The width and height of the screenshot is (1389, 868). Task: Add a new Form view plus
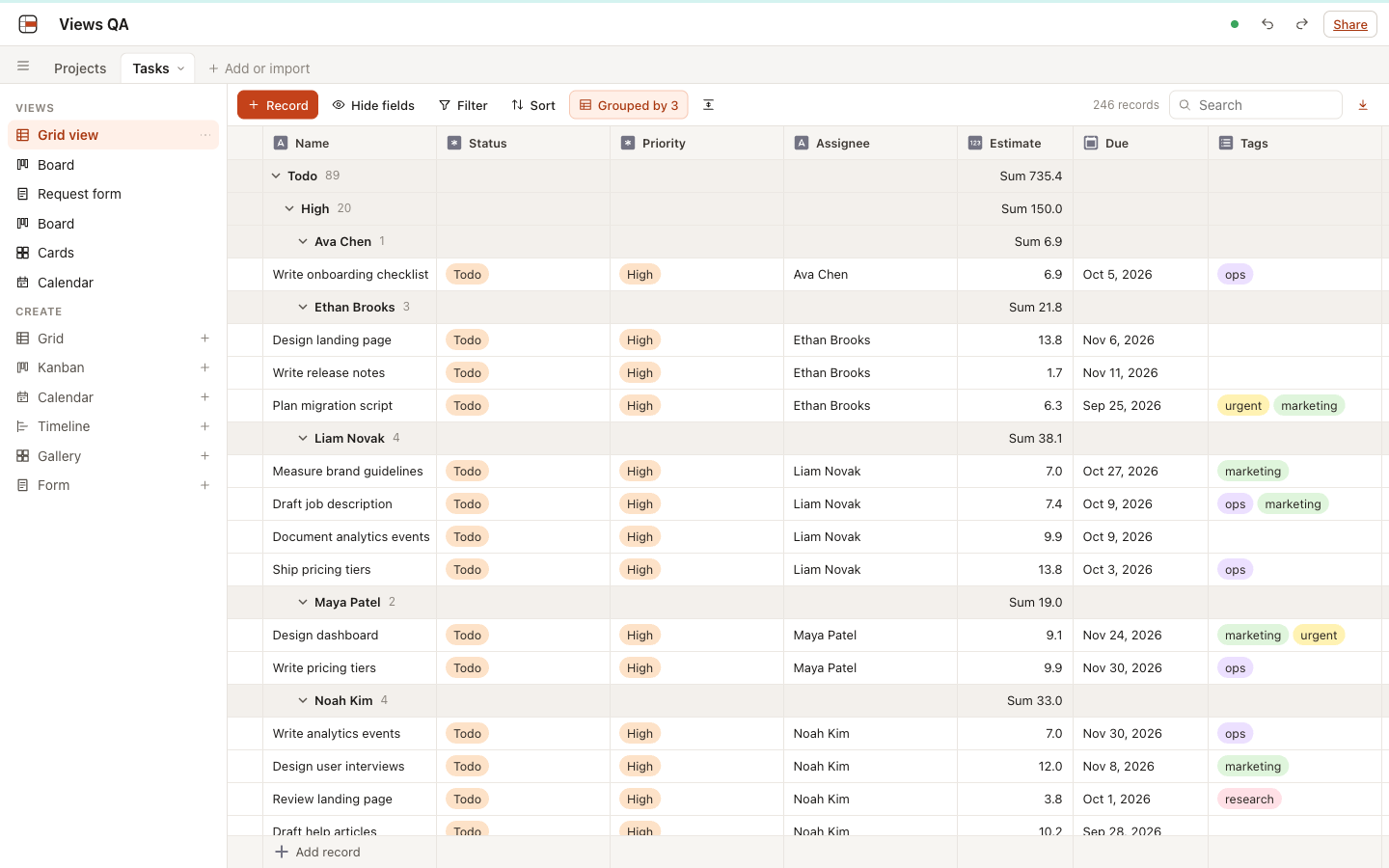[x=204, y=485]
